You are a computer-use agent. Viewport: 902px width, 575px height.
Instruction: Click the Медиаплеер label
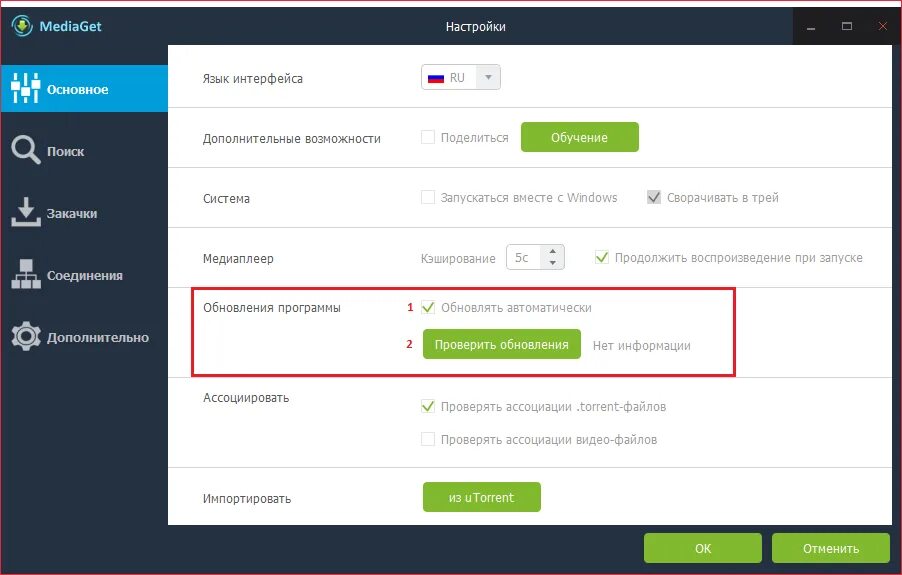238,259
